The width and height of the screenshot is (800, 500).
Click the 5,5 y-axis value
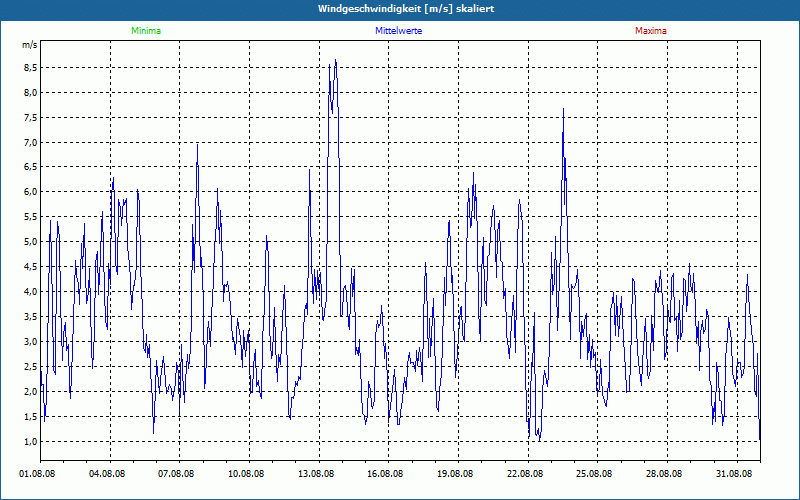[x=31, y=217]
